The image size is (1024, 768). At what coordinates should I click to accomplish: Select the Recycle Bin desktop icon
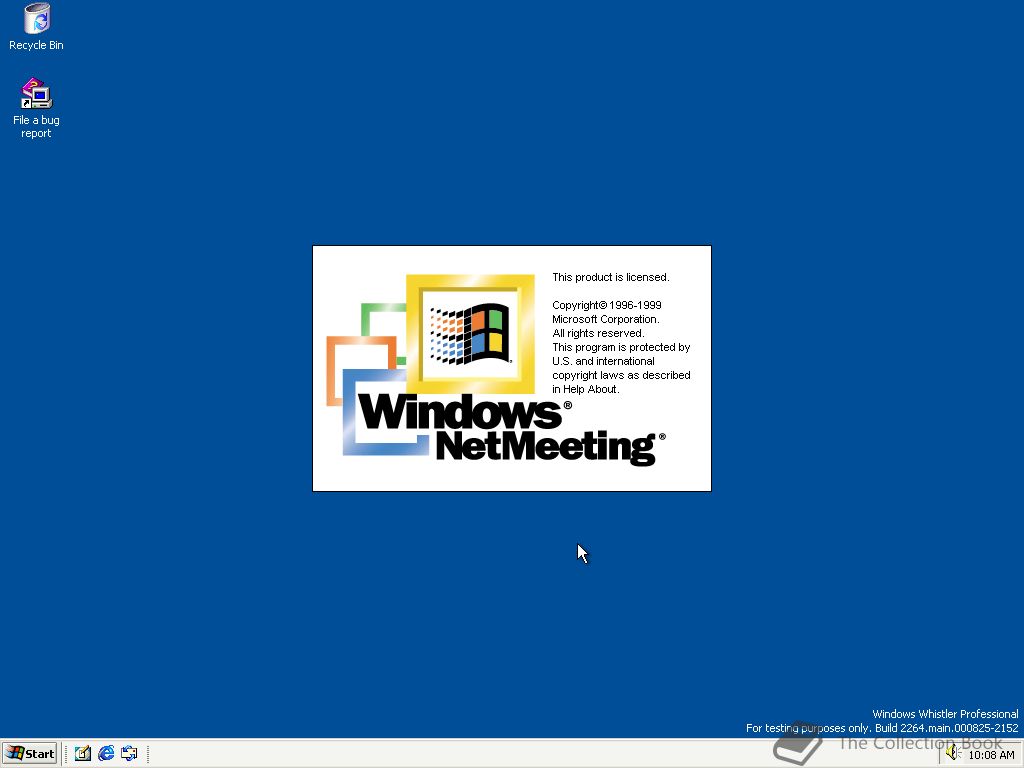pos(36,26)
